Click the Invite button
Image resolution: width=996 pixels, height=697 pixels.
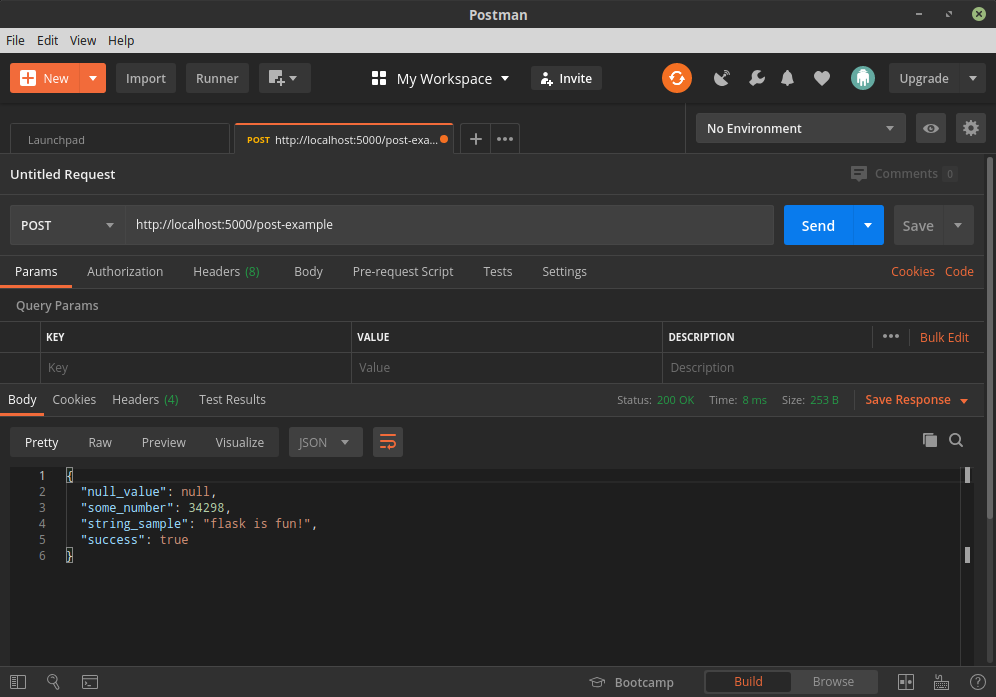point(566,78)
